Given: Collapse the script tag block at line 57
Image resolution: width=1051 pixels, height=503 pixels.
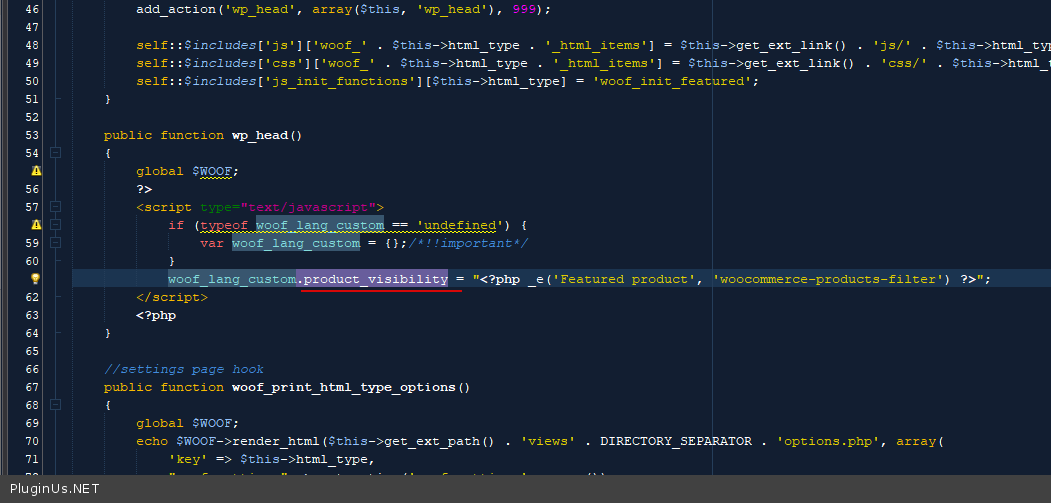Looking at the screenshot, I should (x=56, y=207).
